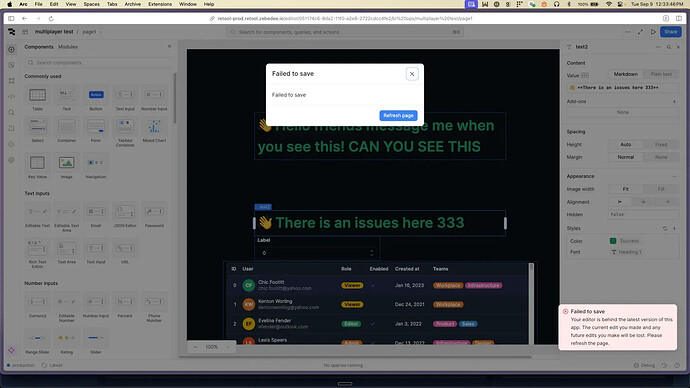Switch Value mode to Plain text

(x=661, y=74)
